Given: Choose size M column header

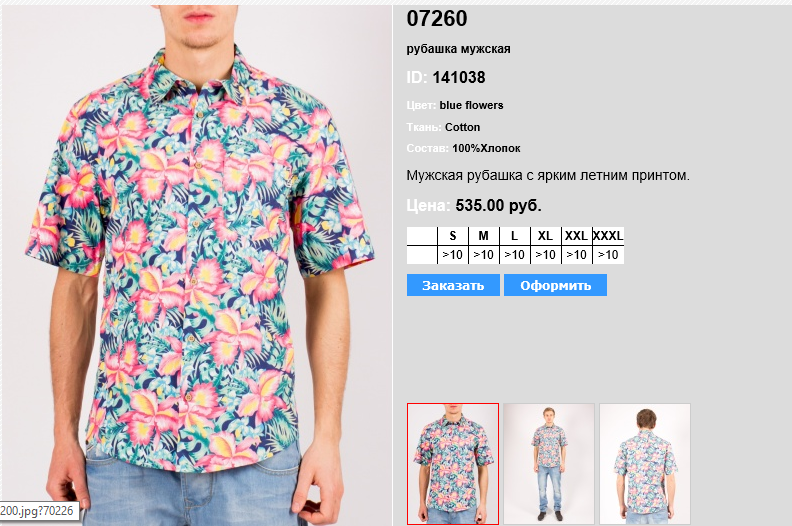Looking at the screenshot, I should point(483,236).
